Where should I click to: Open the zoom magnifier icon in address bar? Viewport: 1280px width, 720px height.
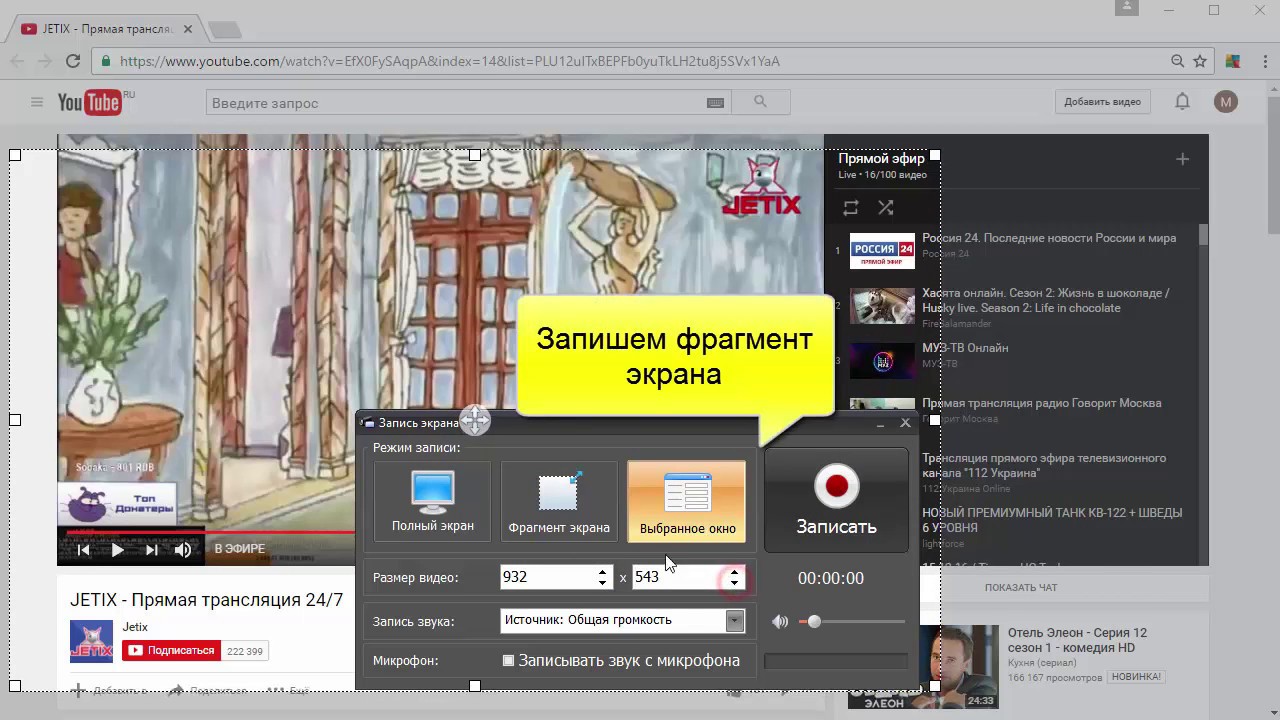coord(1178,61)
